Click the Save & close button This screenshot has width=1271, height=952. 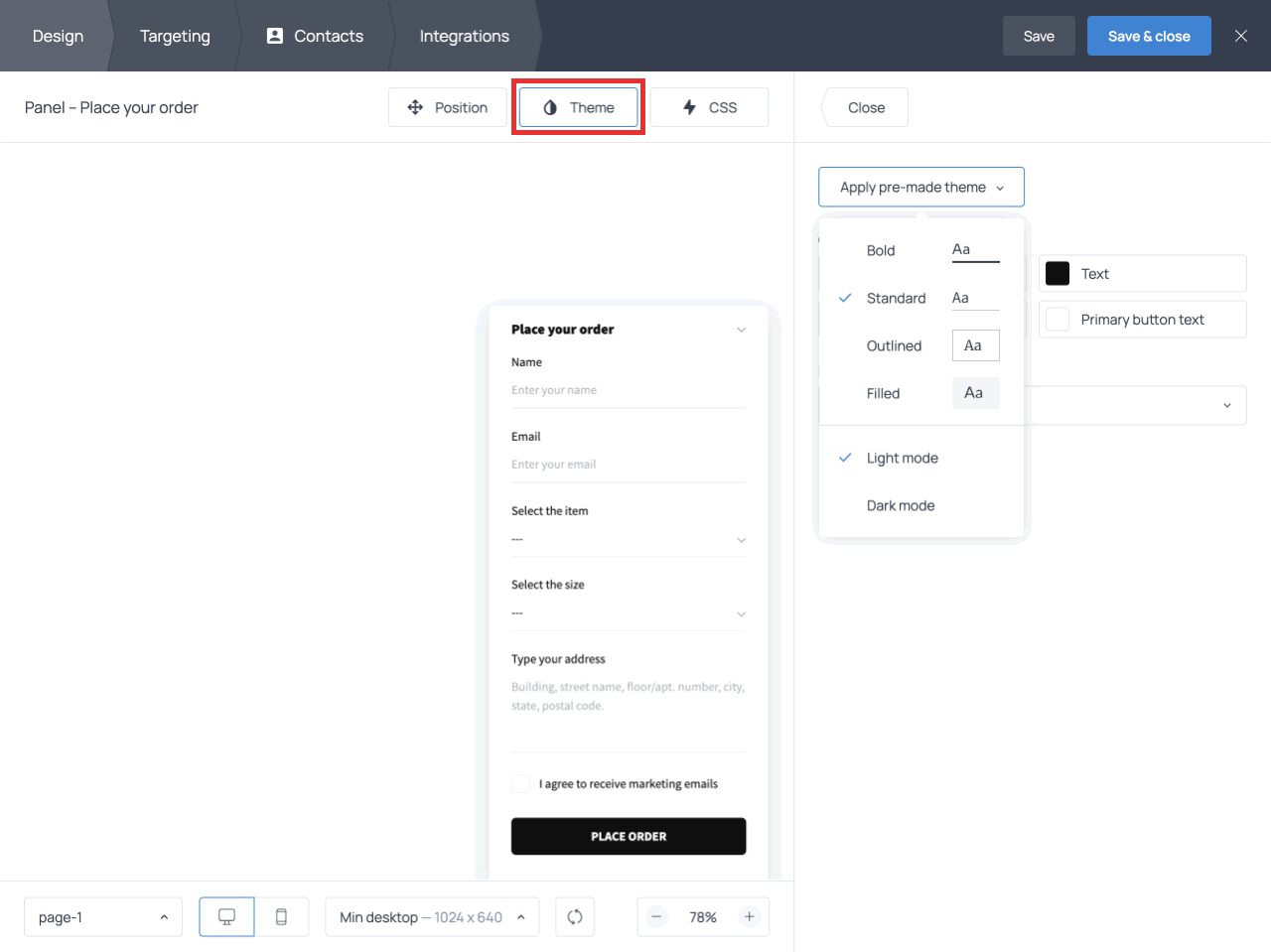1149,36
